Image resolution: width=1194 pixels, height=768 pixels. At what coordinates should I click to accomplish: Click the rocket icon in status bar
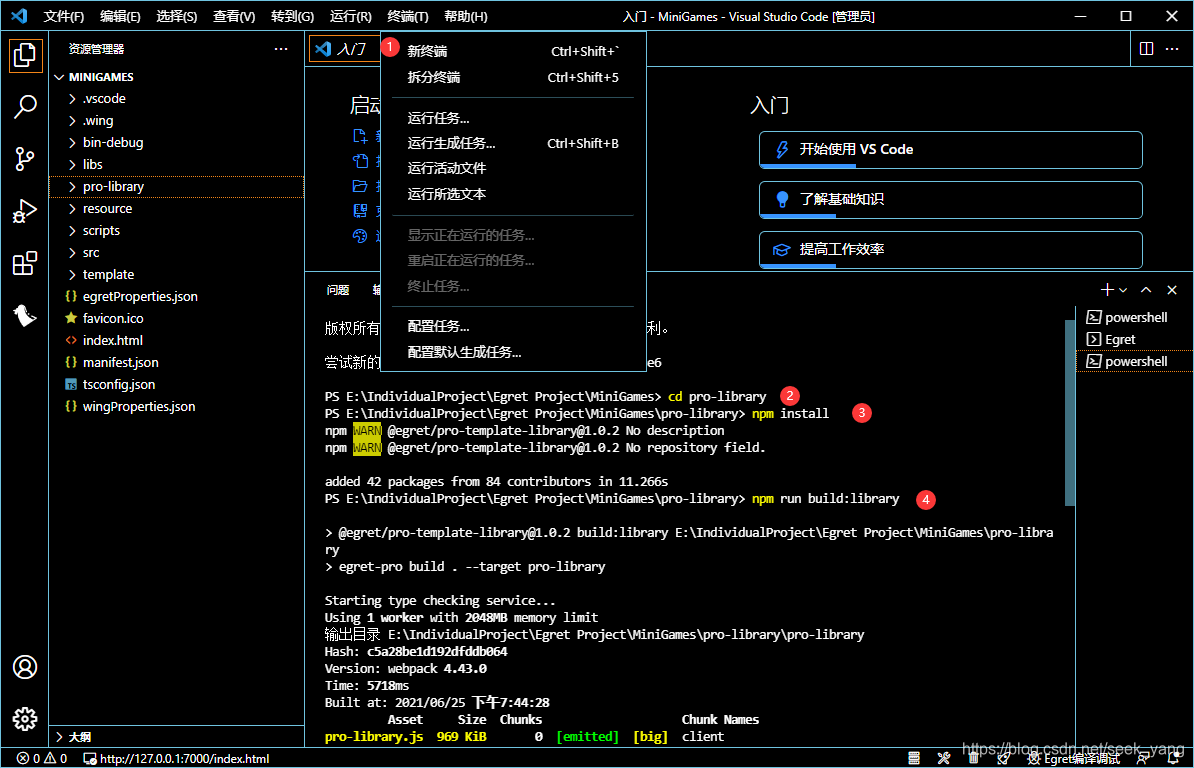(x=1003, y=758)
